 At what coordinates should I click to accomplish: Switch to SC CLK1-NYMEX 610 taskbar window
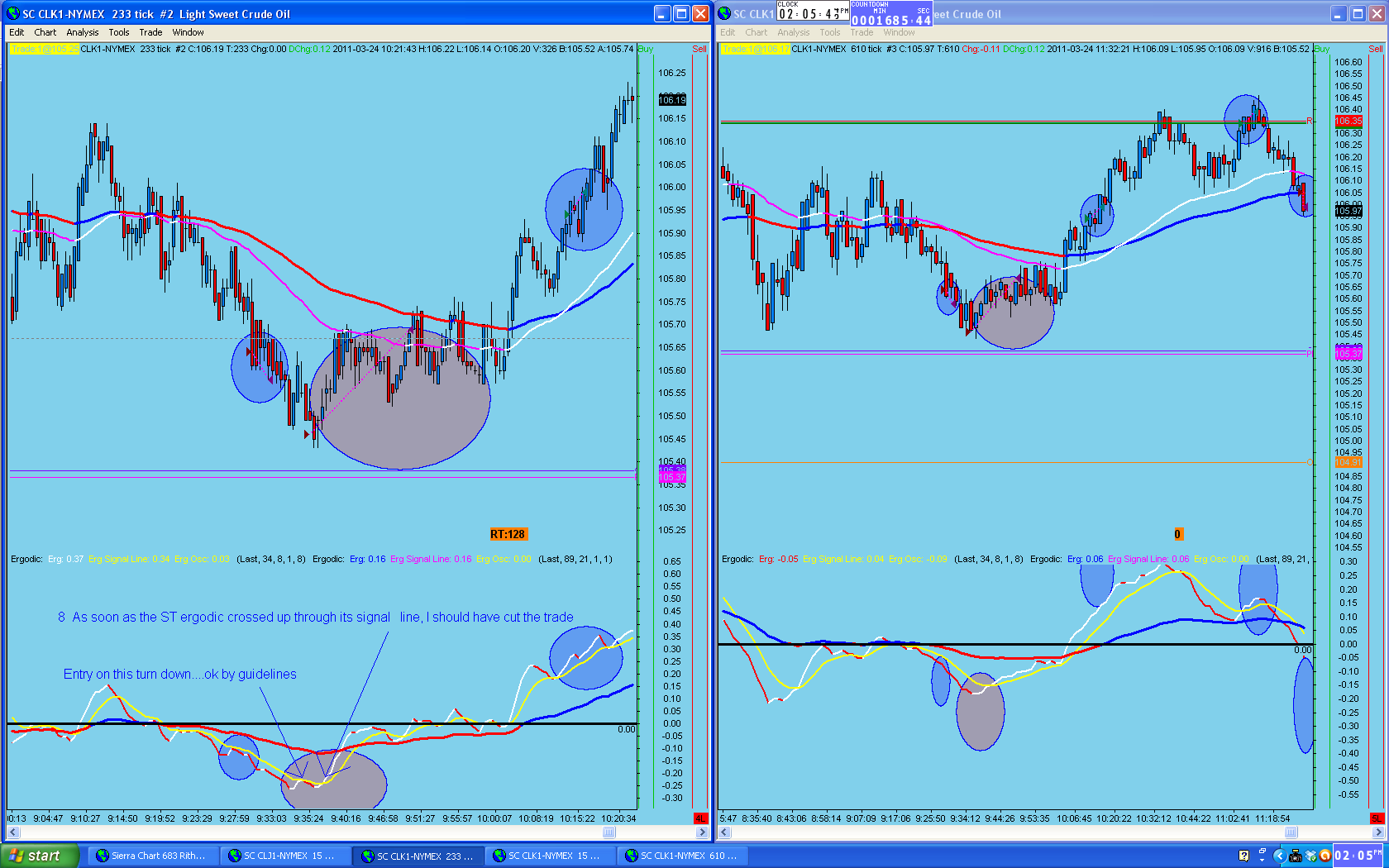pyautogui.click(x=682, y=856)
